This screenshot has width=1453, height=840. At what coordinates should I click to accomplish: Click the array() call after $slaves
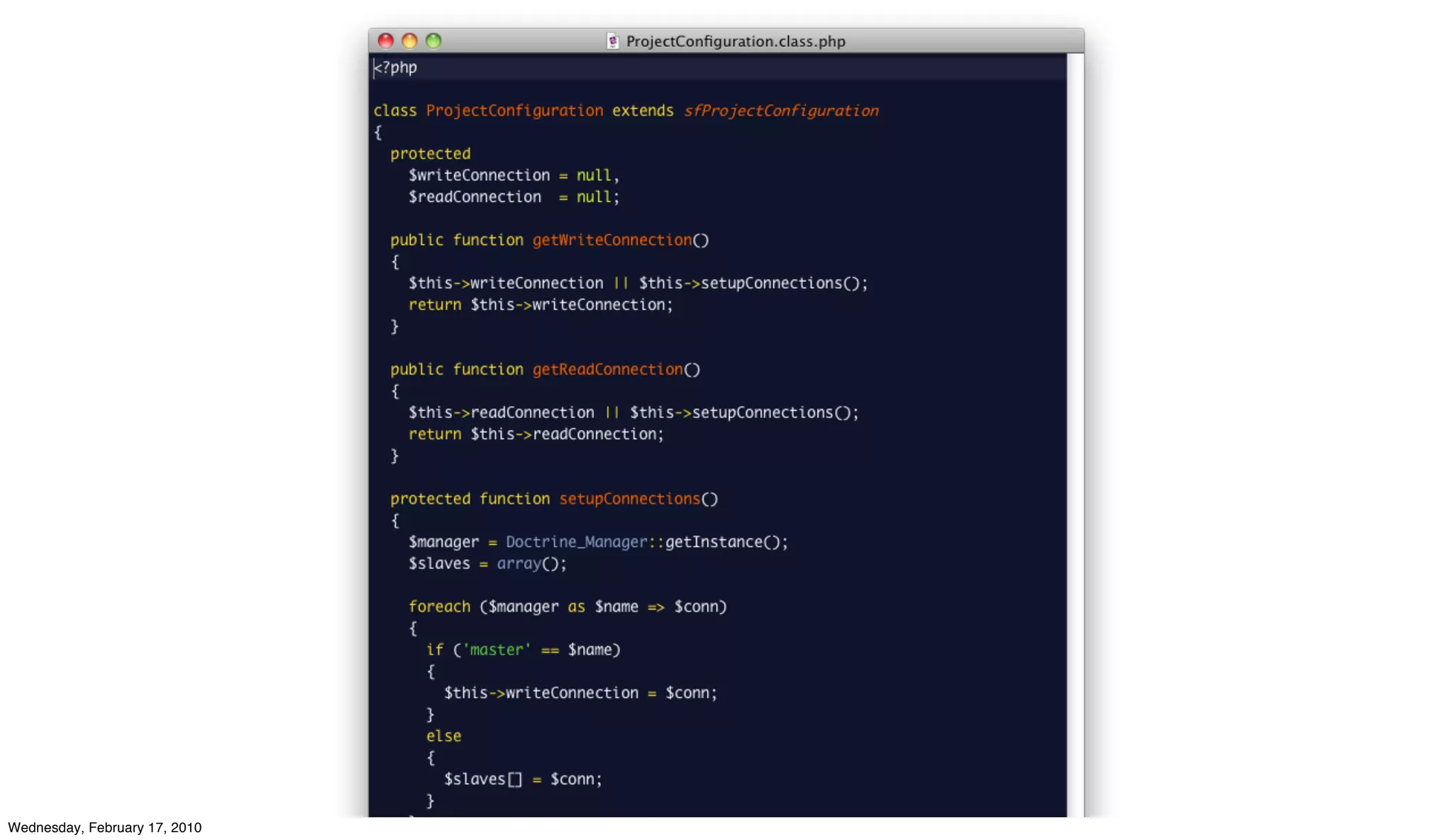pyautogui.click(x=522, y=564)
